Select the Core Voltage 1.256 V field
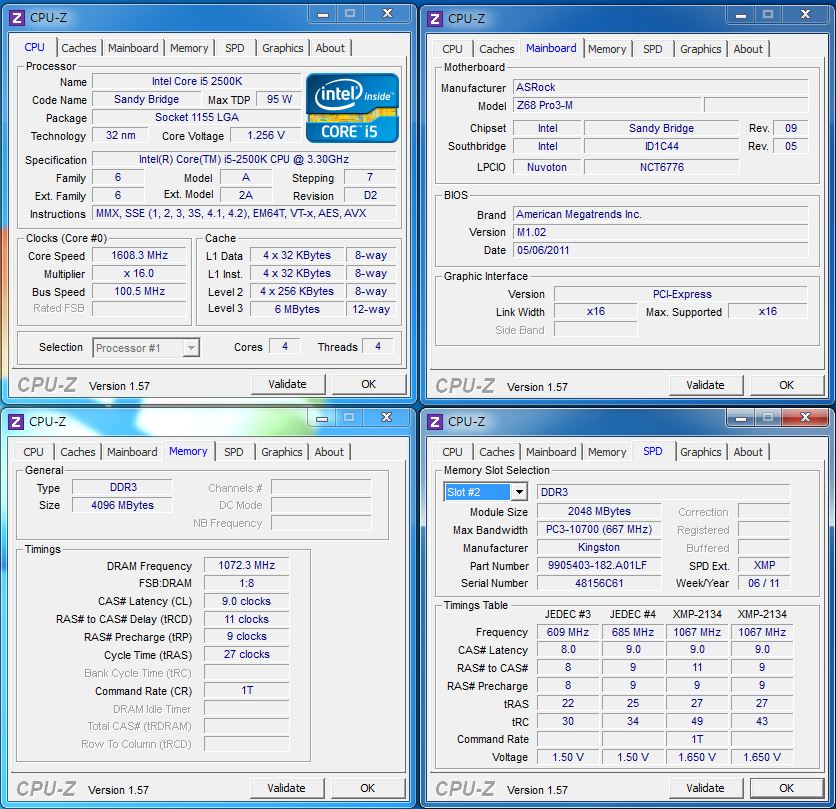Image resolution: width=836 pixels, height=809 pixels. (265, 136)
